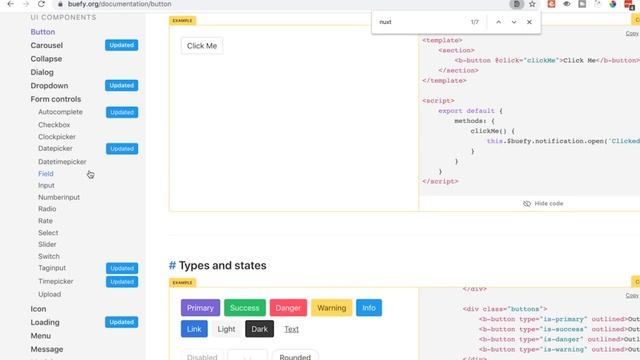The height and width of the screenshot is (360, 640).
Task: Open Collapse in the sidebar
Action: pyautogui.click(x=46, y=59)
